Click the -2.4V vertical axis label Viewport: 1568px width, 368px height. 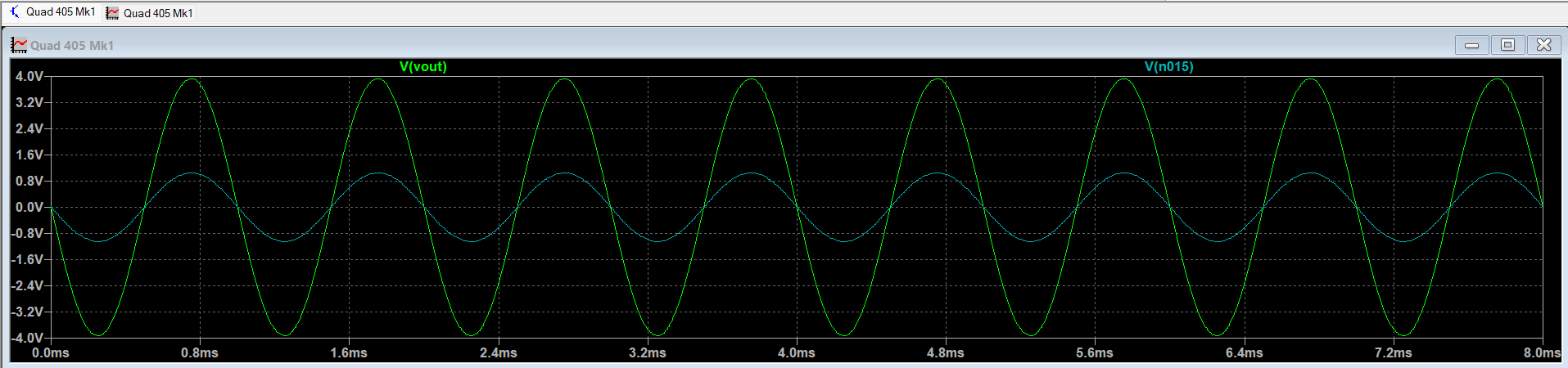point(27,285)
